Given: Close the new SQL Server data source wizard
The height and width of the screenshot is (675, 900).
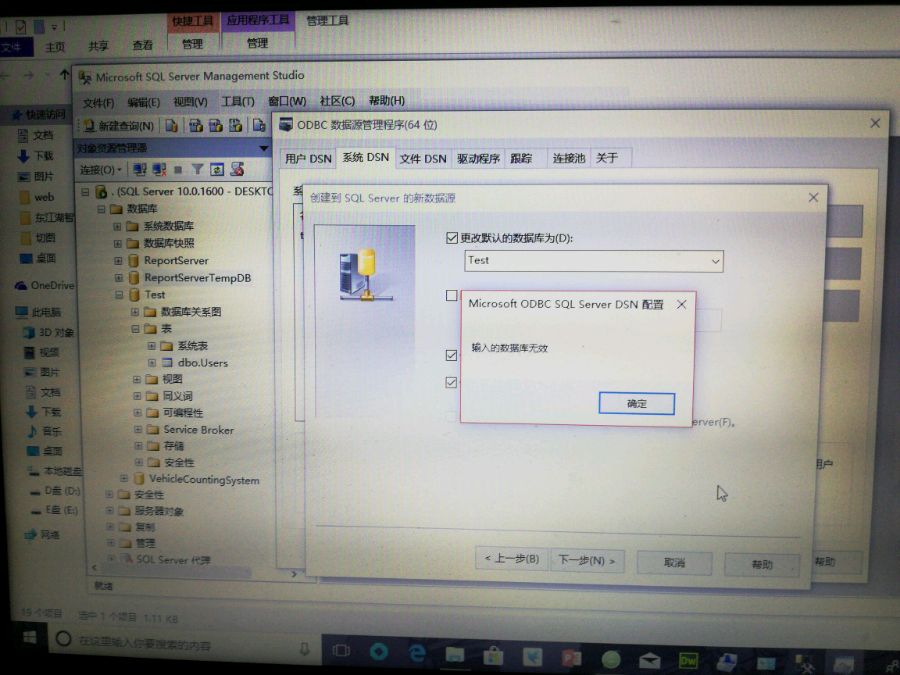Looking at the screenshot, I should (x=813, y=197).
